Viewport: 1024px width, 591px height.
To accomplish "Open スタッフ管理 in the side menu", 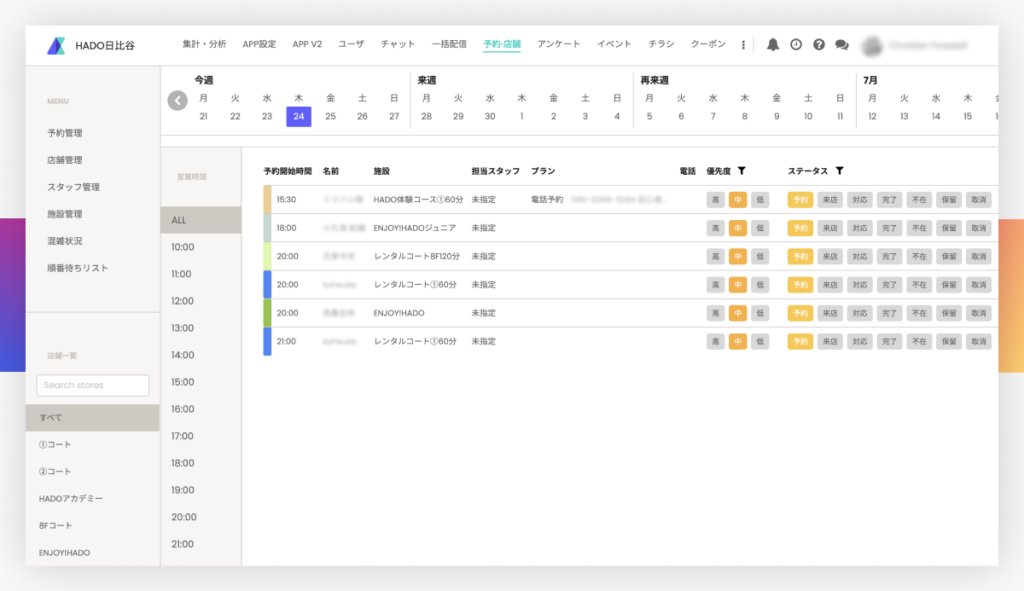I will tap(73, 187).
